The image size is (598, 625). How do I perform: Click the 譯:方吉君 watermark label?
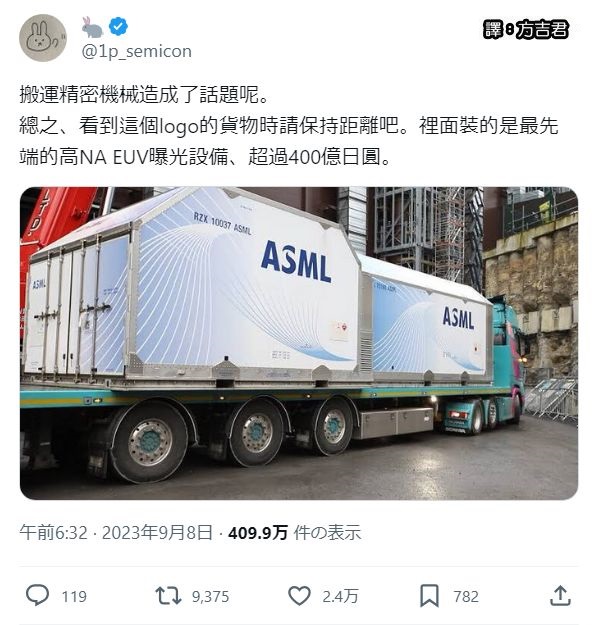pyautogui.click(x=526, y=30)
